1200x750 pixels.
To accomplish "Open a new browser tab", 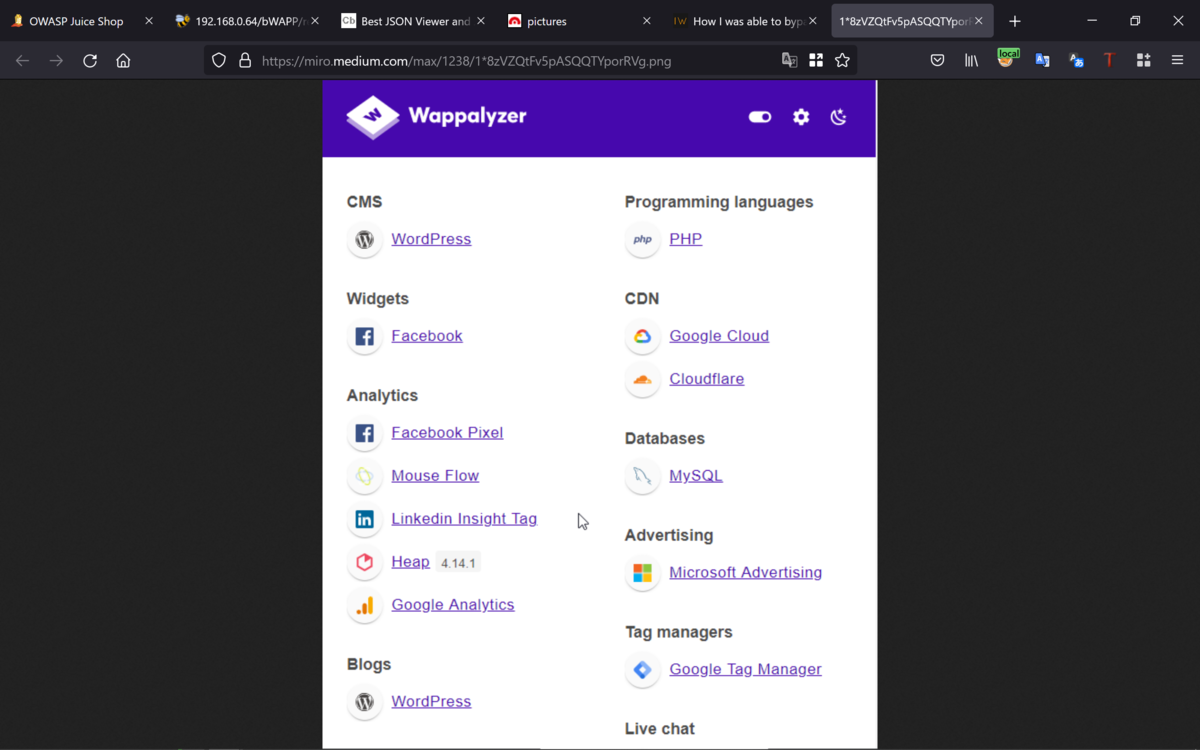I will (1015, 21).
